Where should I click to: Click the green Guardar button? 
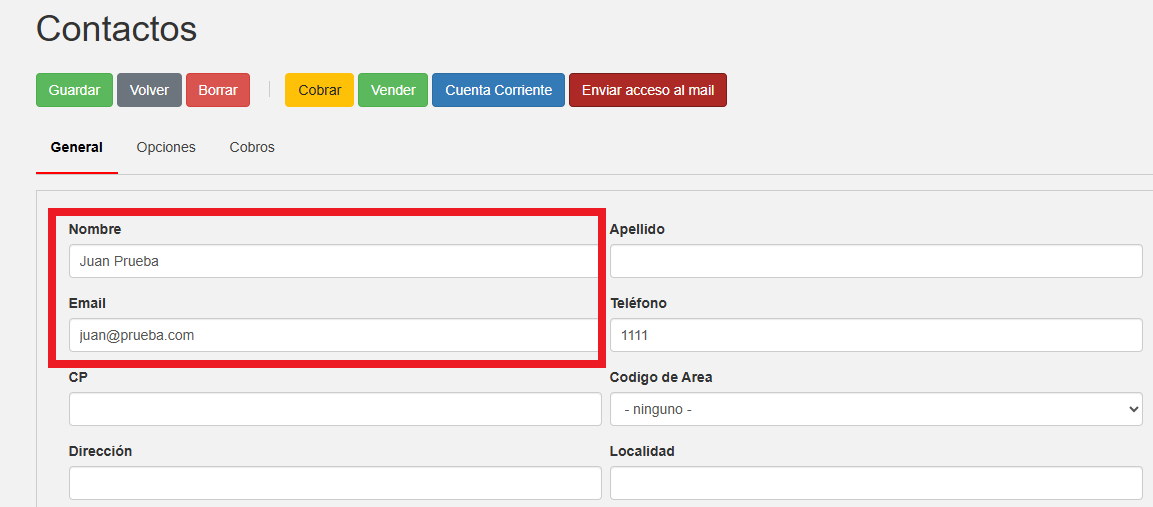(74, 90)
